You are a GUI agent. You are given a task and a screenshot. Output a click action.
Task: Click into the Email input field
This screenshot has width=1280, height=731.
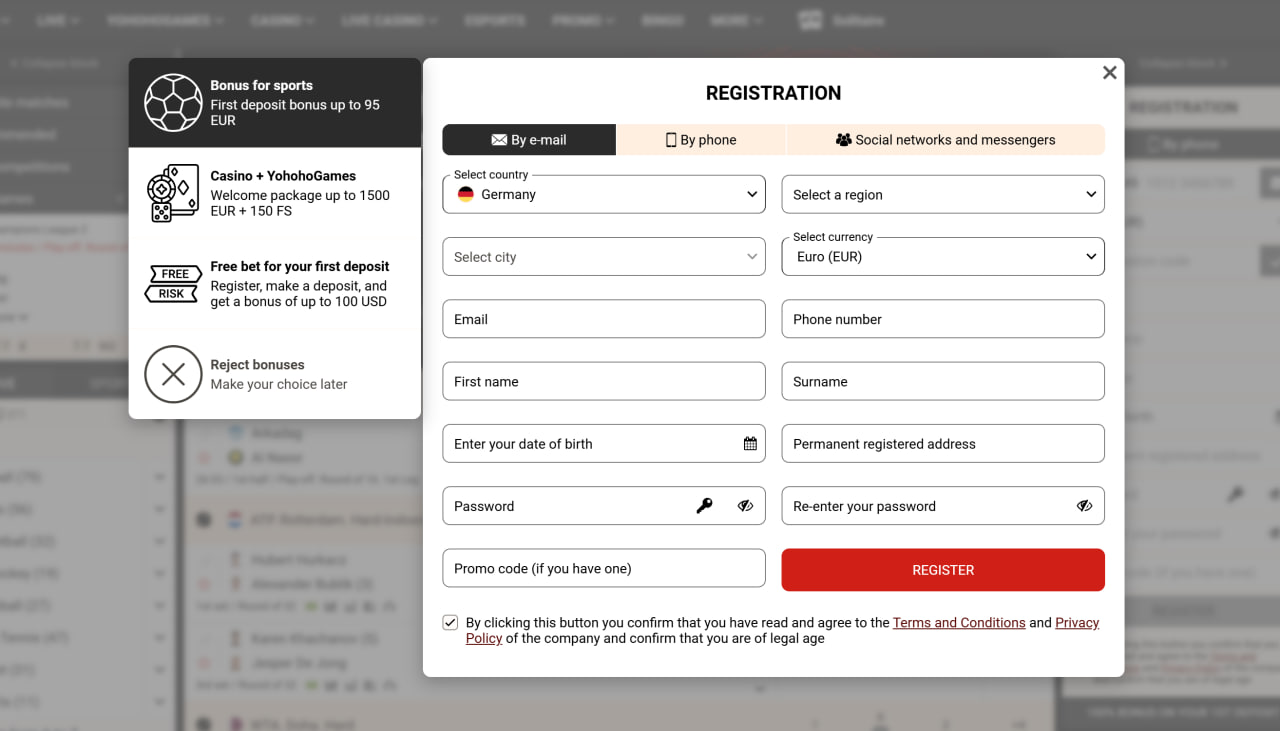point(603,319)
